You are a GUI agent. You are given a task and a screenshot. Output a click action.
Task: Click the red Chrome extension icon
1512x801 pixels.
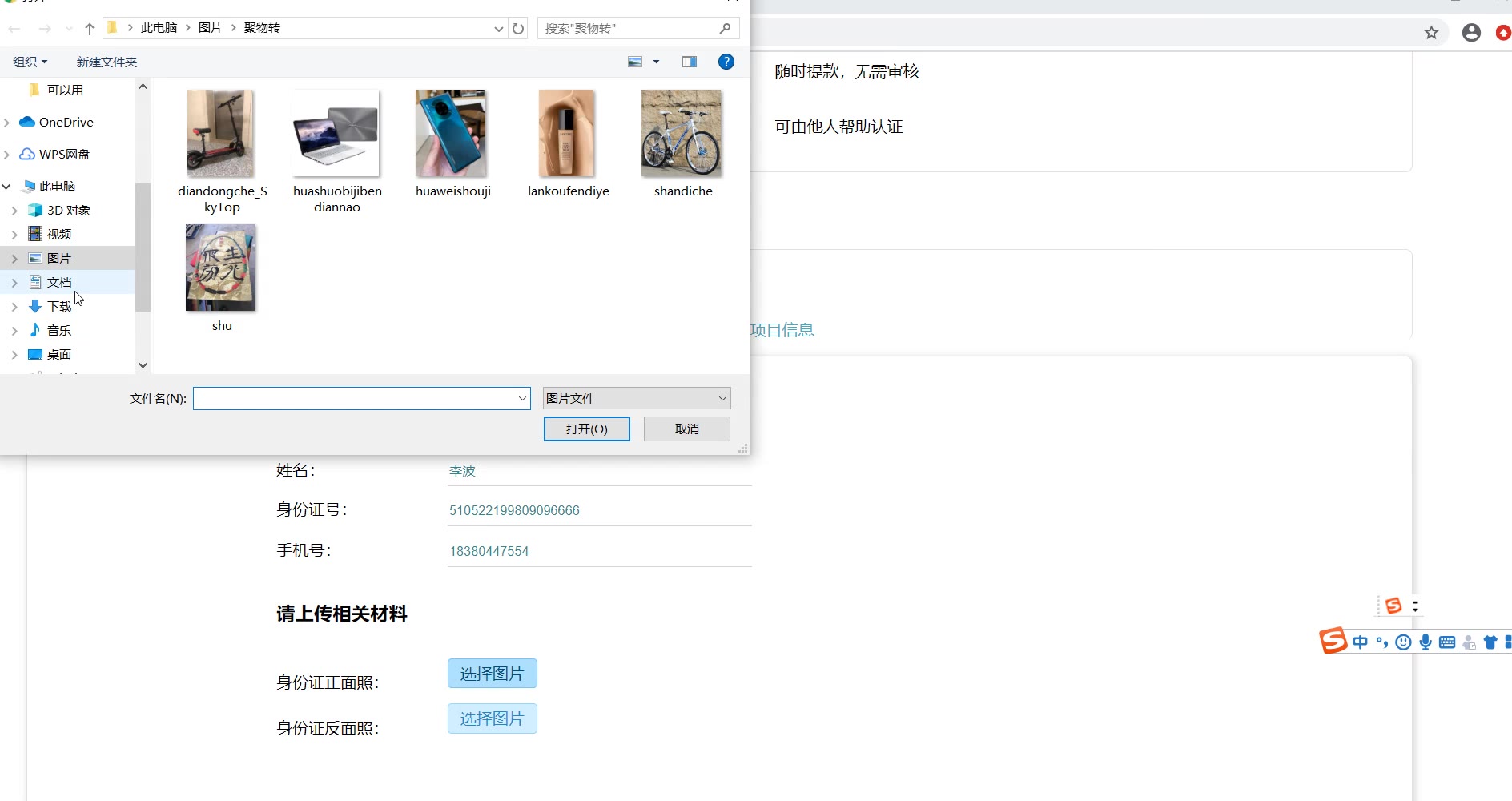(1503, 33)
